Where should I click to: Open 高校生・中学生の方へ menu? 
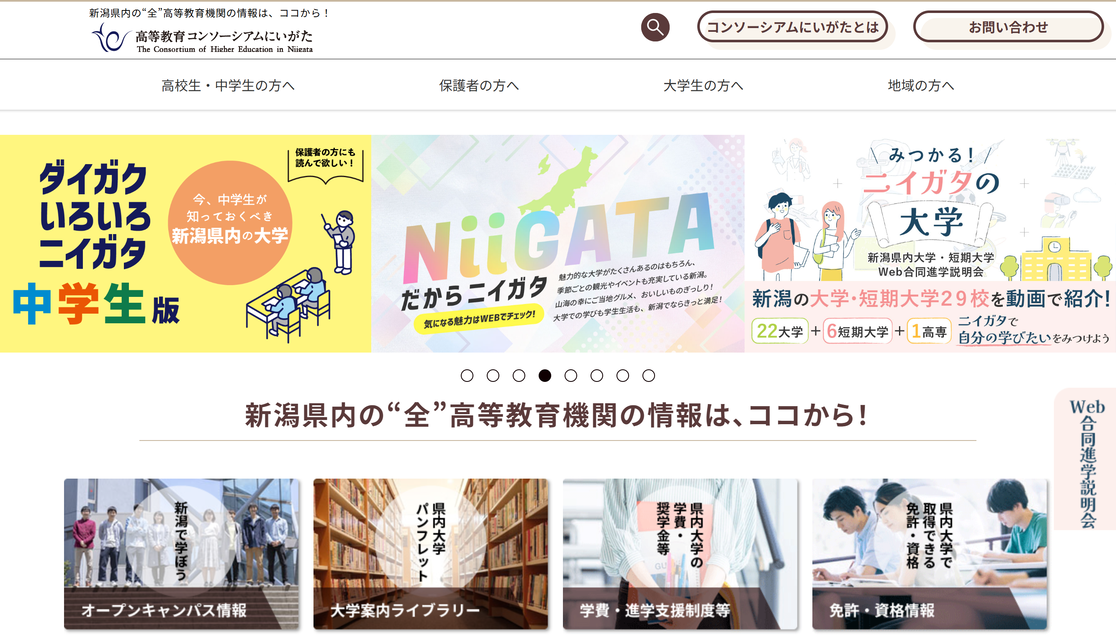(x=228, y=85)
